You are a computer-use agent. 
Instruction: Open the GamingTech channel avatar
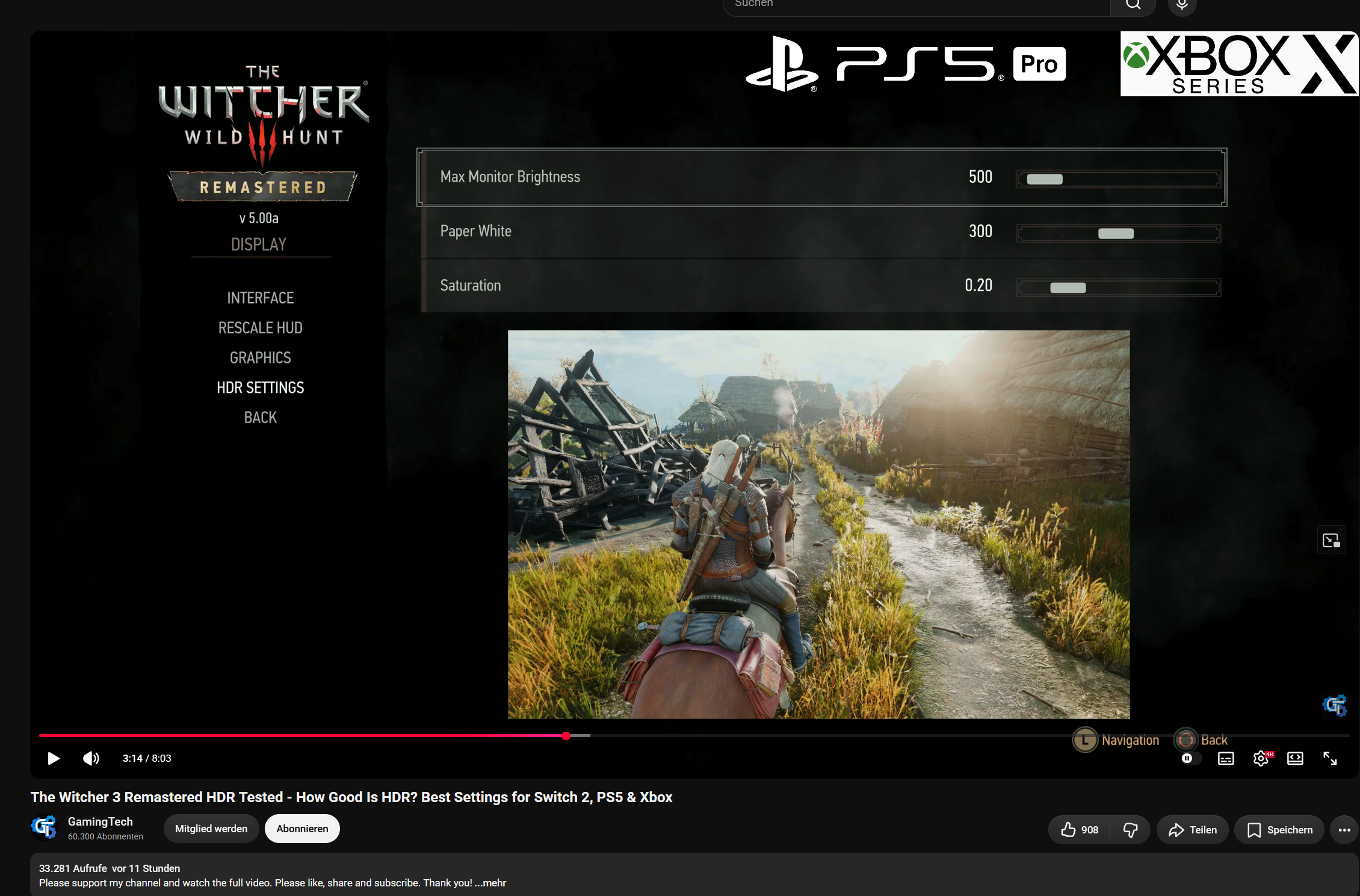44,828
